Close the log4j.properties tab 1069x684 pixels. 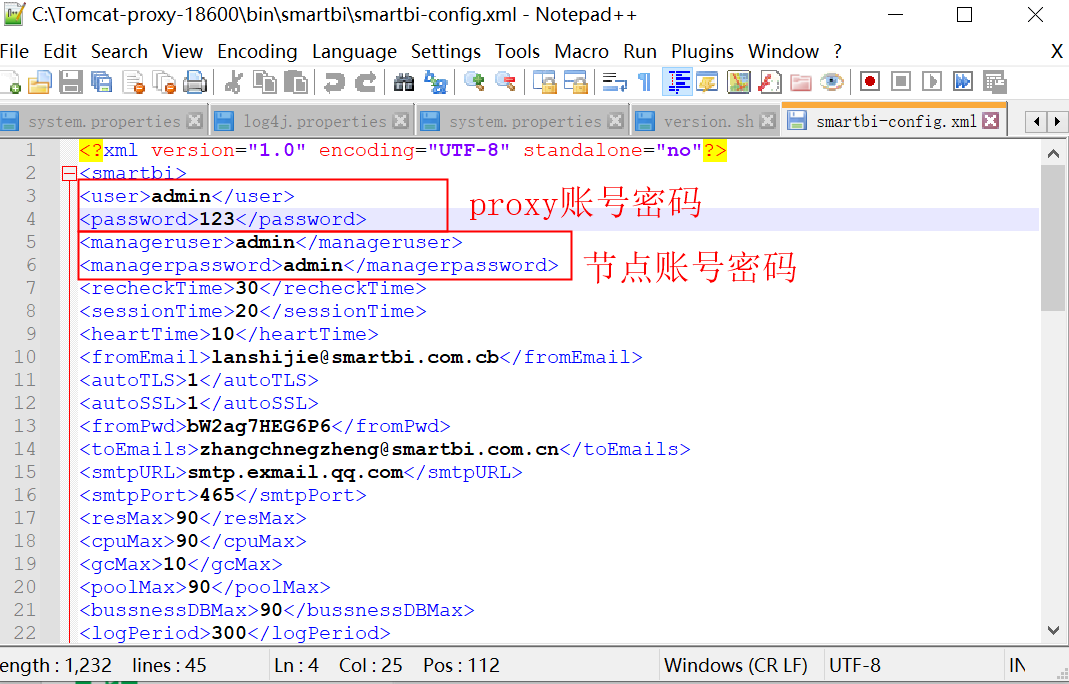(x=401, y=121)
